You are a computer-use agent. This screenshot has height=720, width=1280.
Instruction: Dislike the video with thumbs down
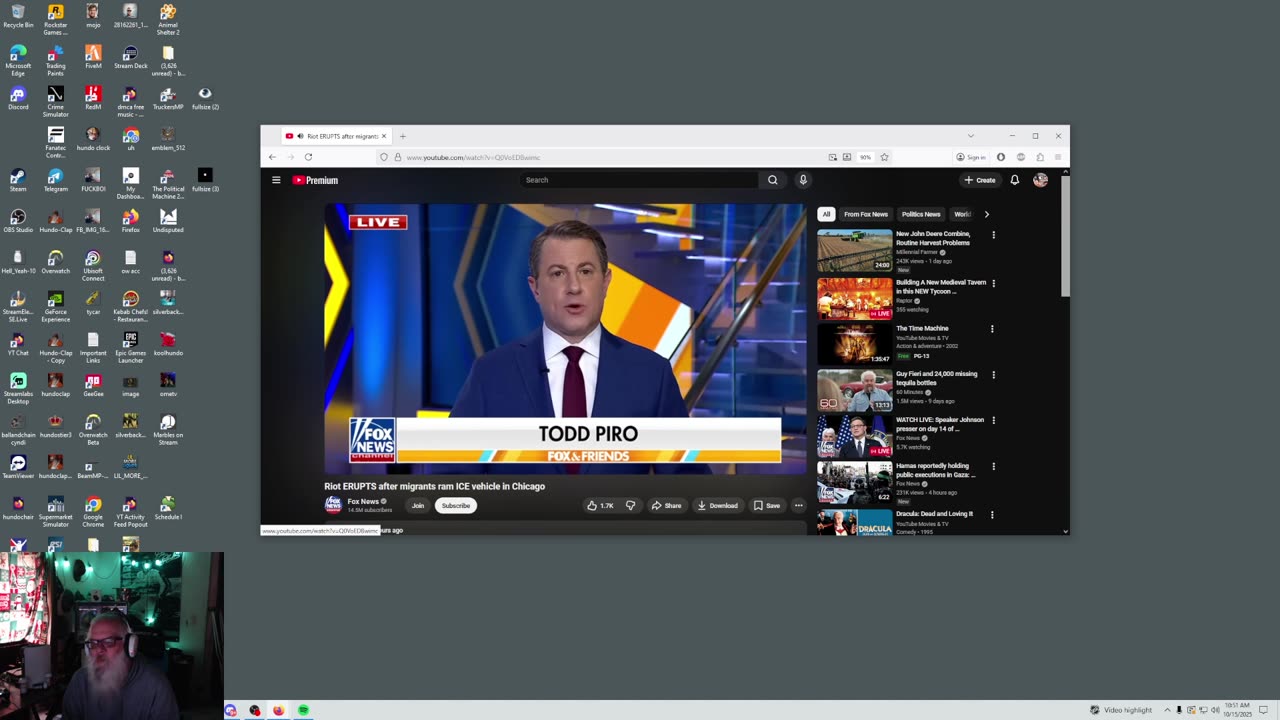click(630, 505)
